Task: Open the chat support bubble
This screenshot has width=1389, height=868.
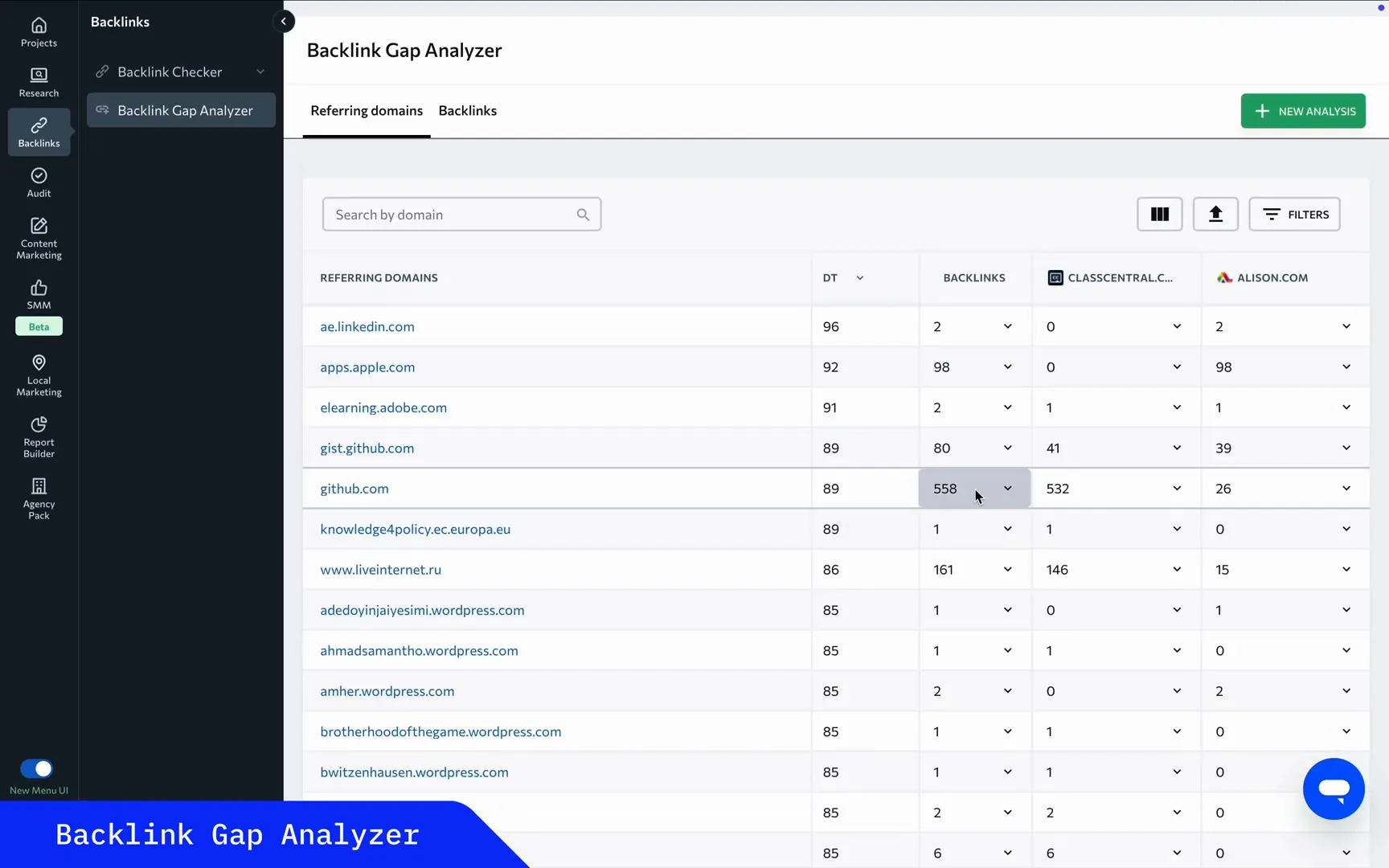Action: (1333, 788)
